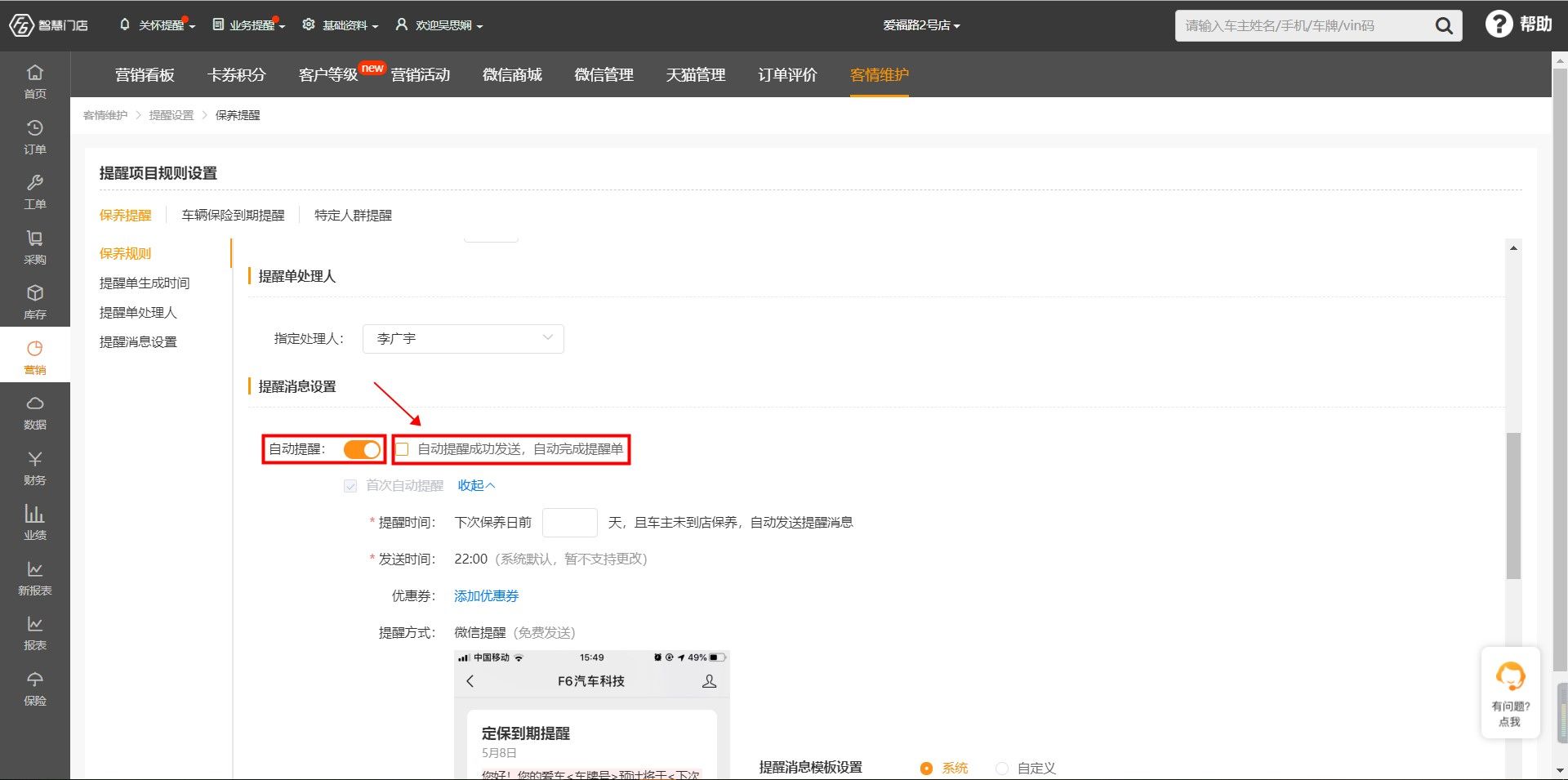1568x780 pixels.
Task: Click the page scrollbar down arrow
Action: coord(1560,770)
